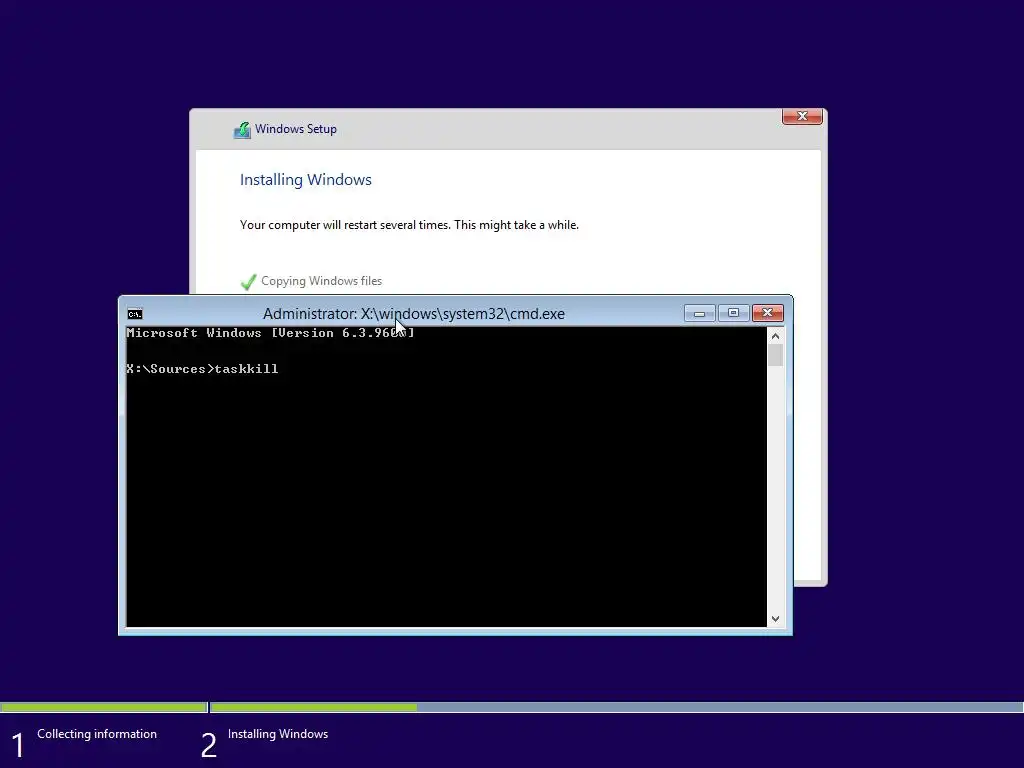The height and width of the screenshot is (768, 1024).
Task: Close the Administrator cmd.exe window
Action: [x=767, y=313]
